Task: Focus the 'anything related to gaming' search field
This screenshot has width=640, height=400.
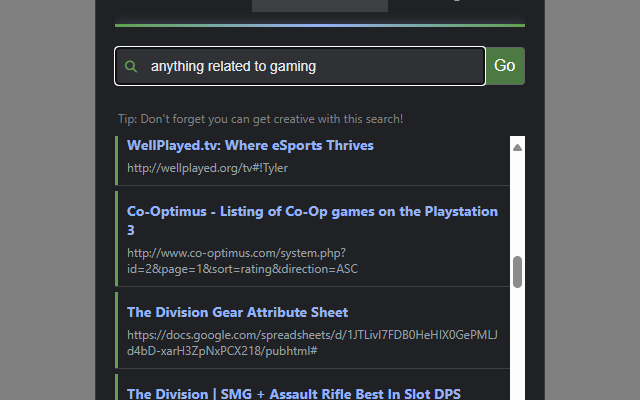Action: coord(300,66)
